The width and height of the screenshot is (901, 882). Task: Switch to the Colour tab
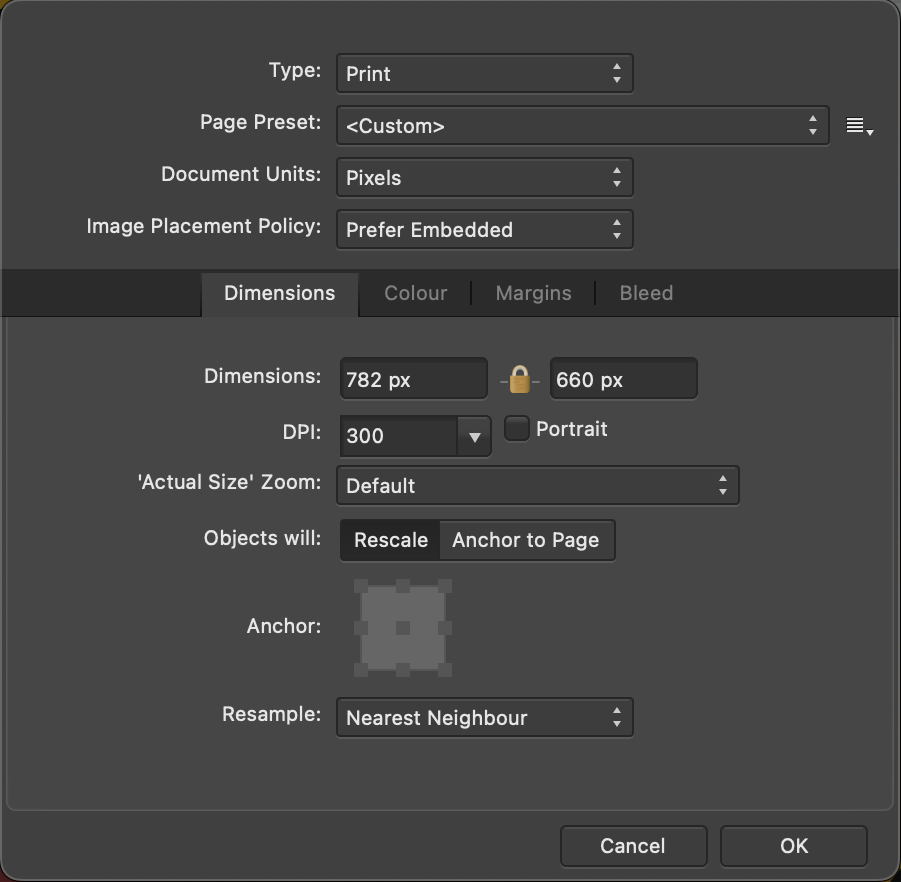[415, 293]
